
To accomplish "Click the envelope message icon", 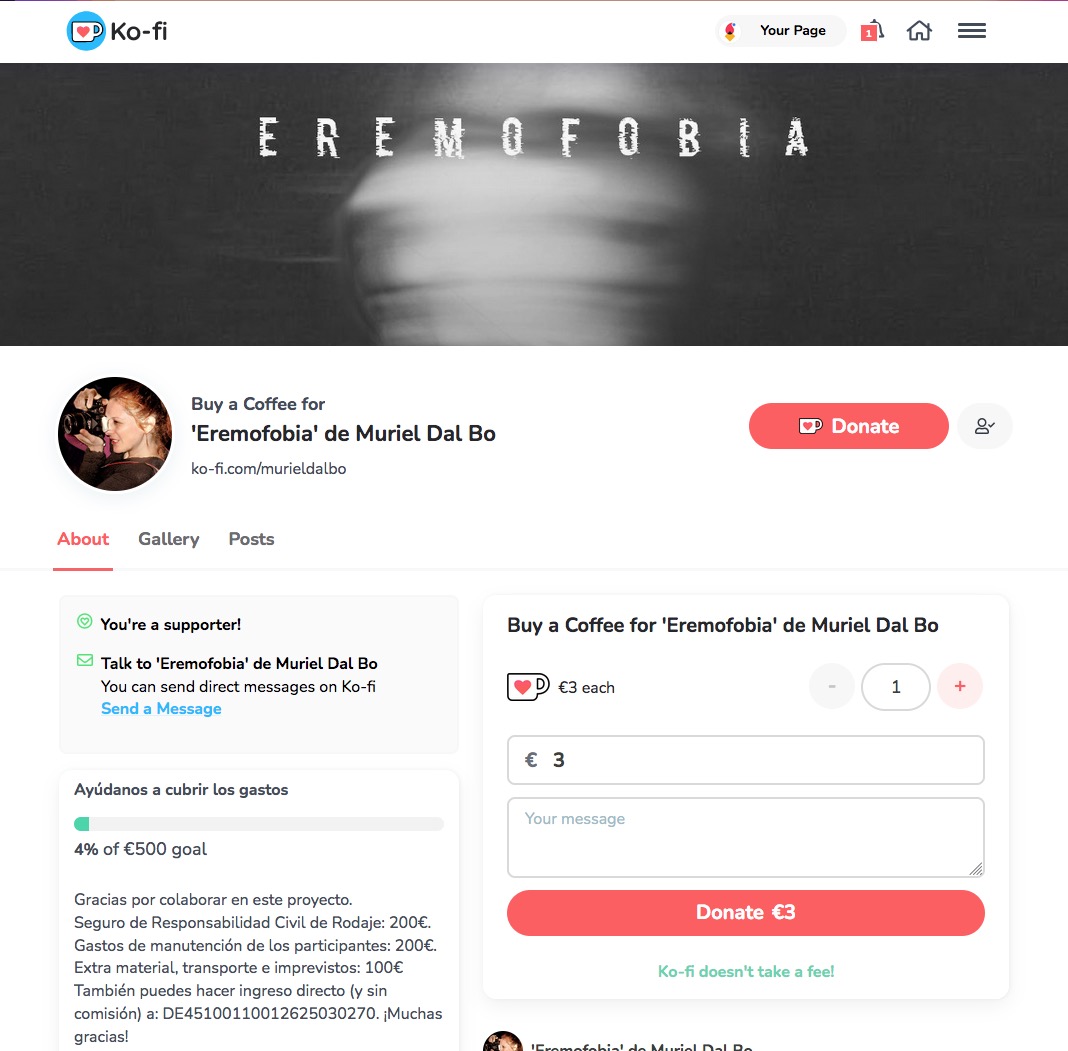I will click(x=84, y=660).
